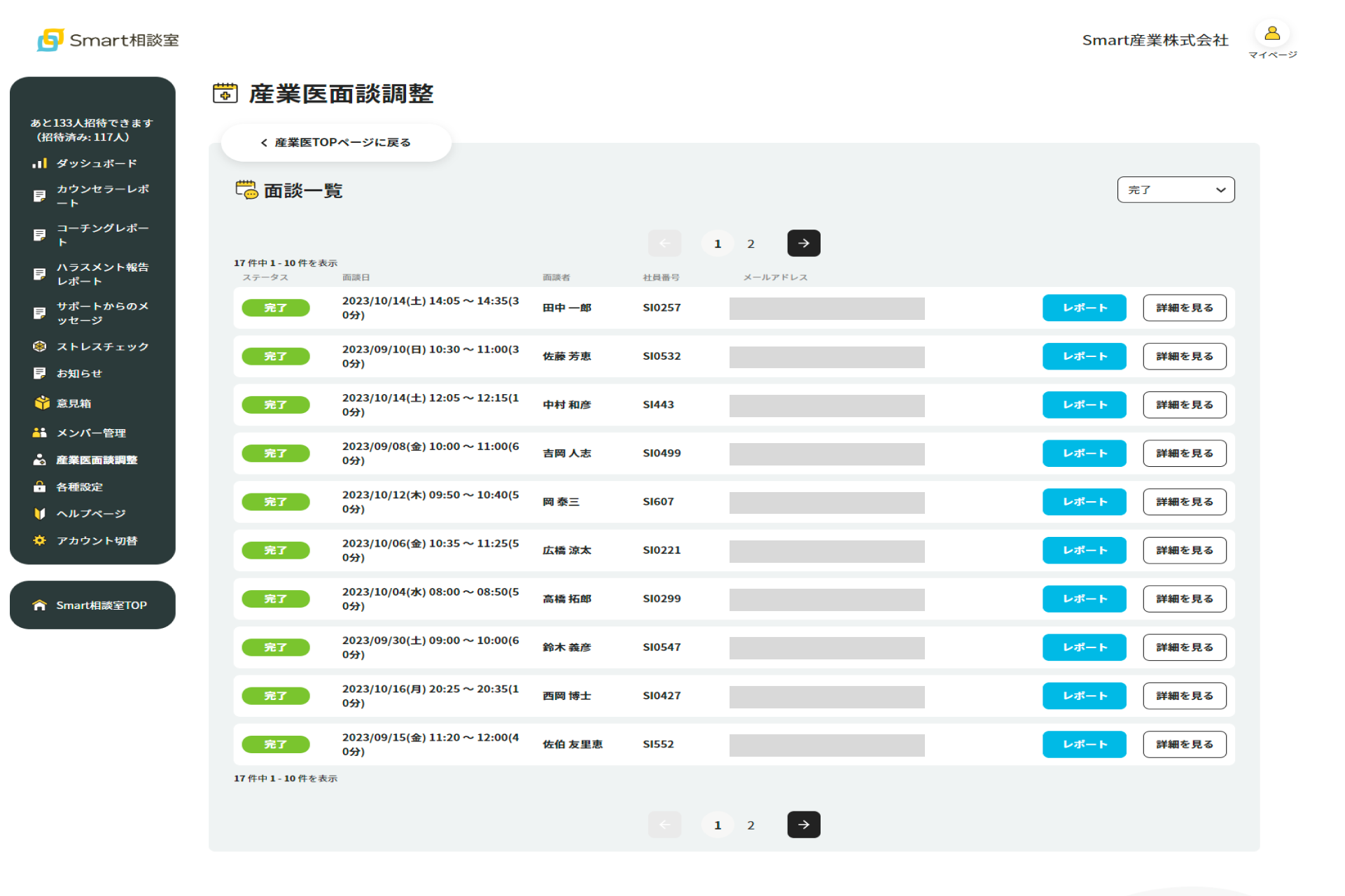Open レポート for 田中 一郎
Image resolution: width=1345 pixels, height=896 pixels.
coord(1084,308)
